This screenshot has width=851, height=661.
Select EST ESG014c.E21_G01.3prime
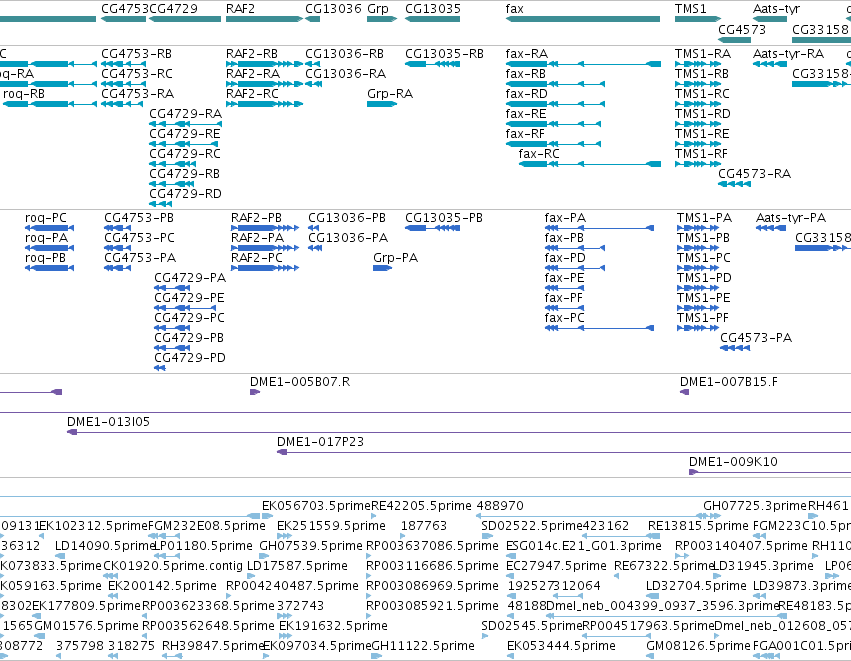pyautogui.click(x=583, y=546)
